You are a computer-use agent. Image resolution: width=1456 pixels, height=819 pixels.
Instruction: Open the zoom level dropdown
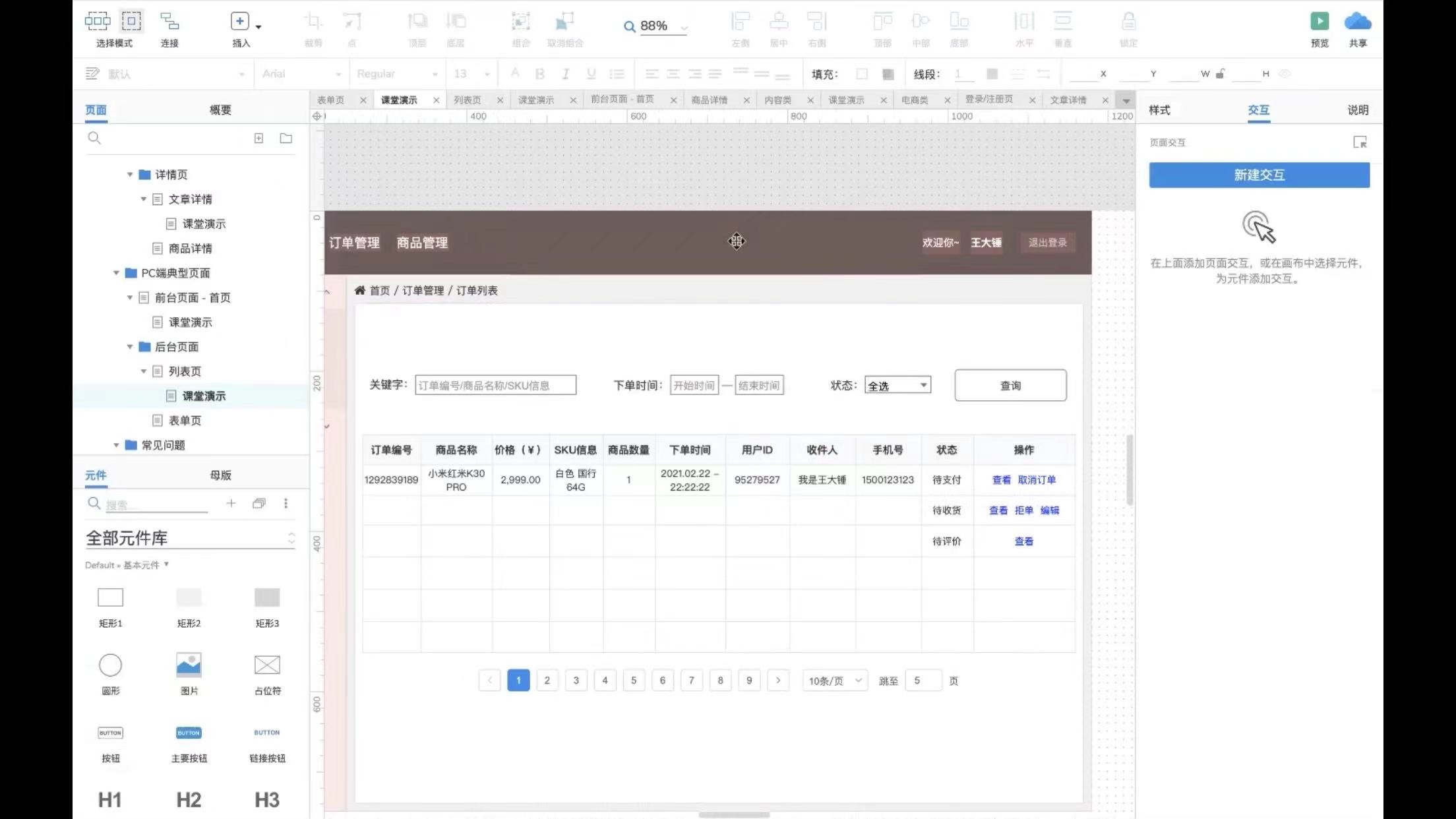tap(684, 27)
